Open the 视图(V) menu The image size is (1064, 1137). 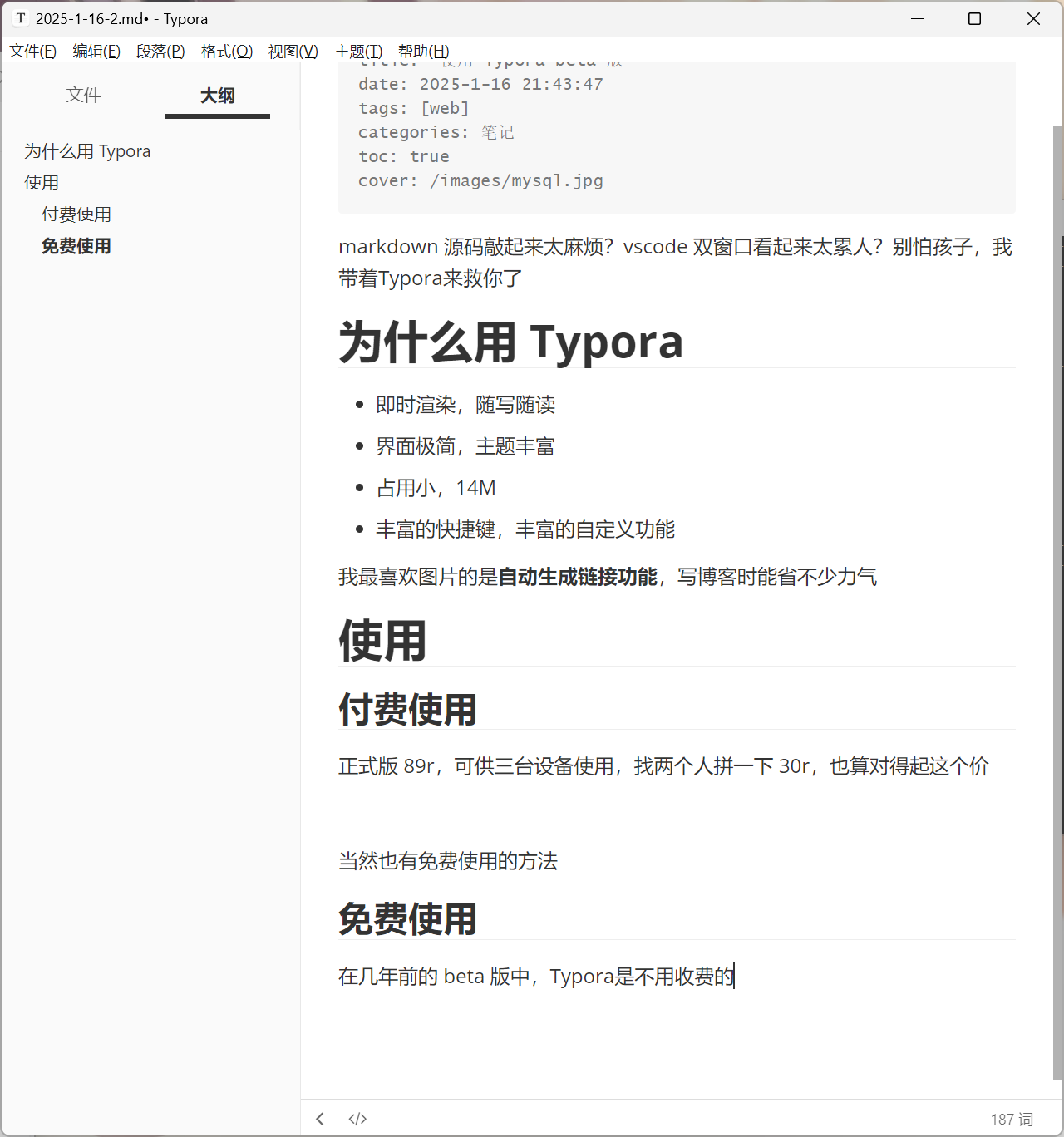point(293,52)
